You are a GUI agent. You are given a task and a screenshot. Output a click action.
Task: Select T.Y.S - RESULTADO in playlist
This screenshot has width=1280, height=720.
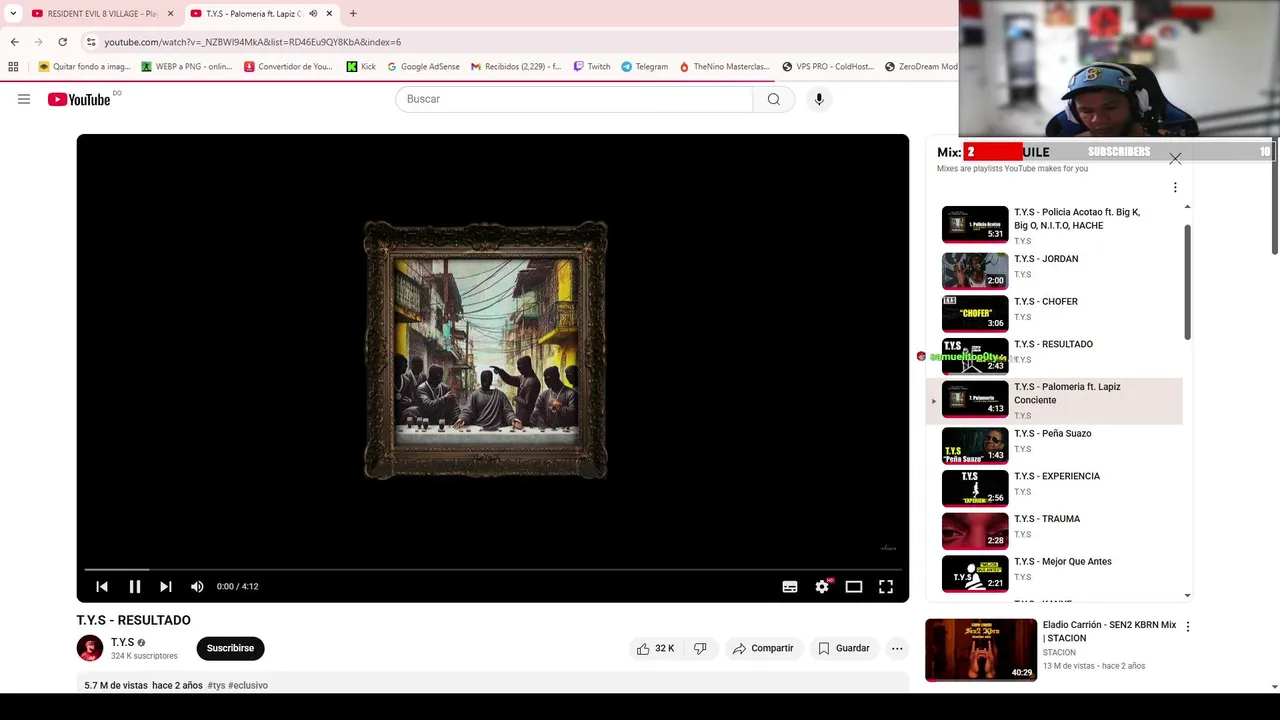pyautogui.click(x=1054, y=356)
